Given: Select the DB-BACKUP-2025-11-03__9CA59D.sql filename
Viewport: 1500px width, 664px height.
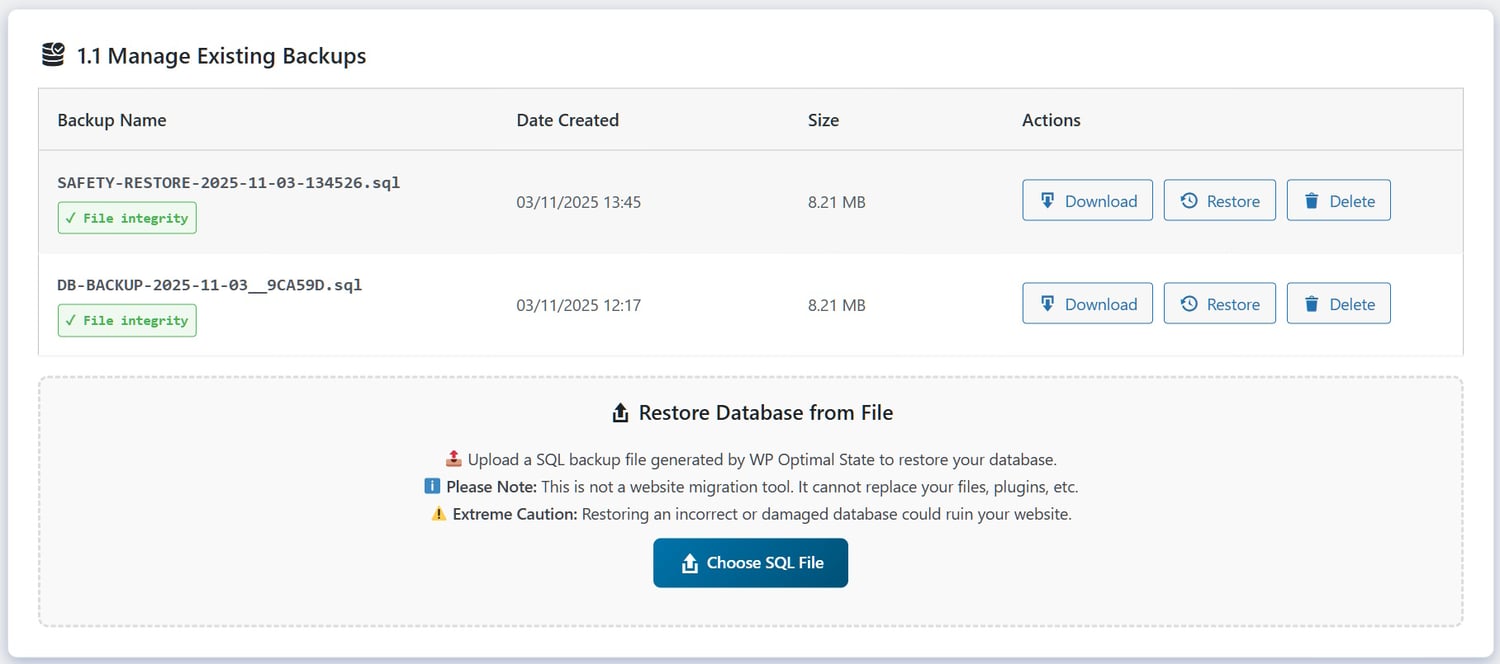Looking at the screenshot, I should (210, 285).
